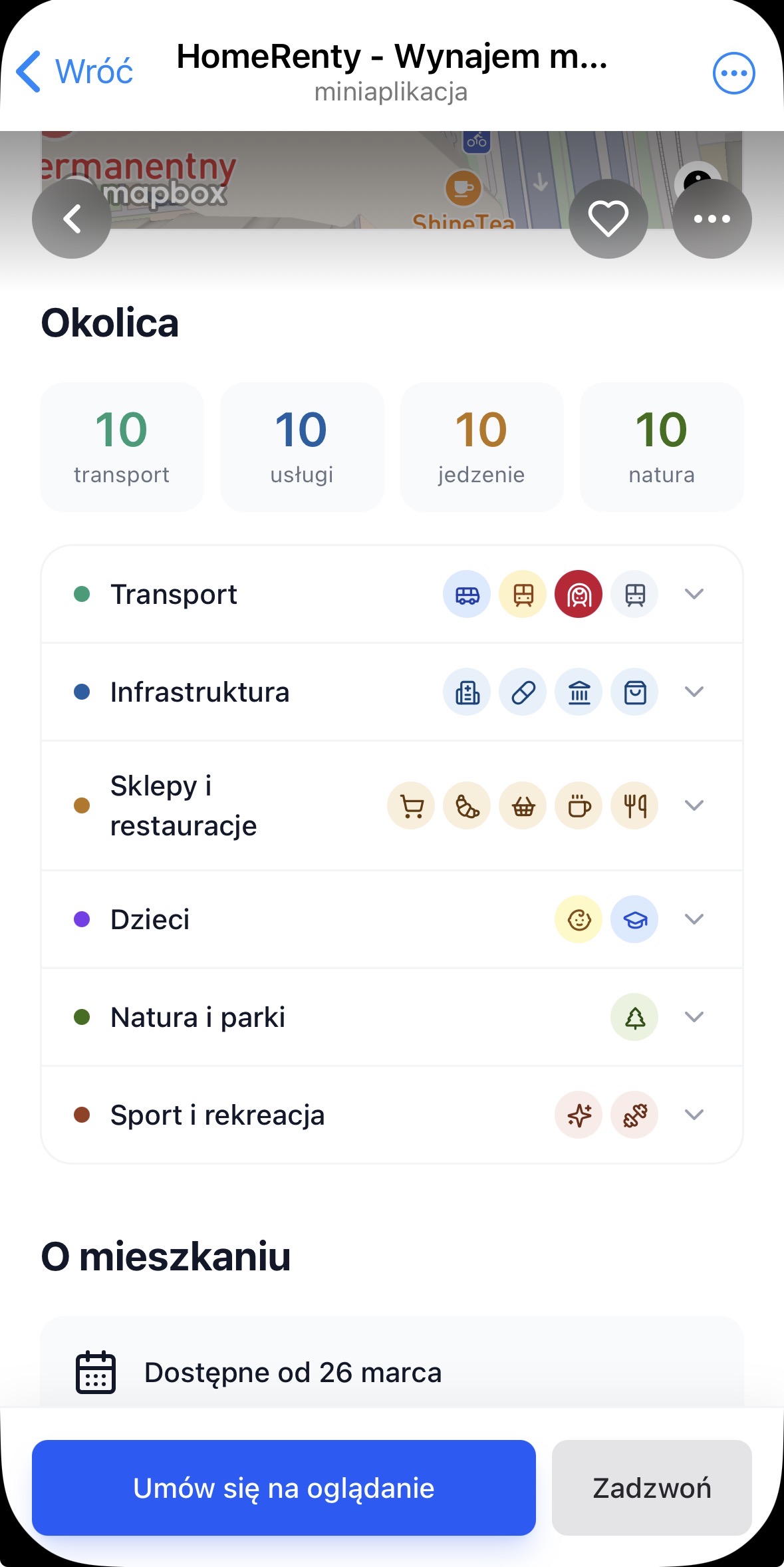
Task: Select the shopping cart icon
Action: (x=412, y=805)
